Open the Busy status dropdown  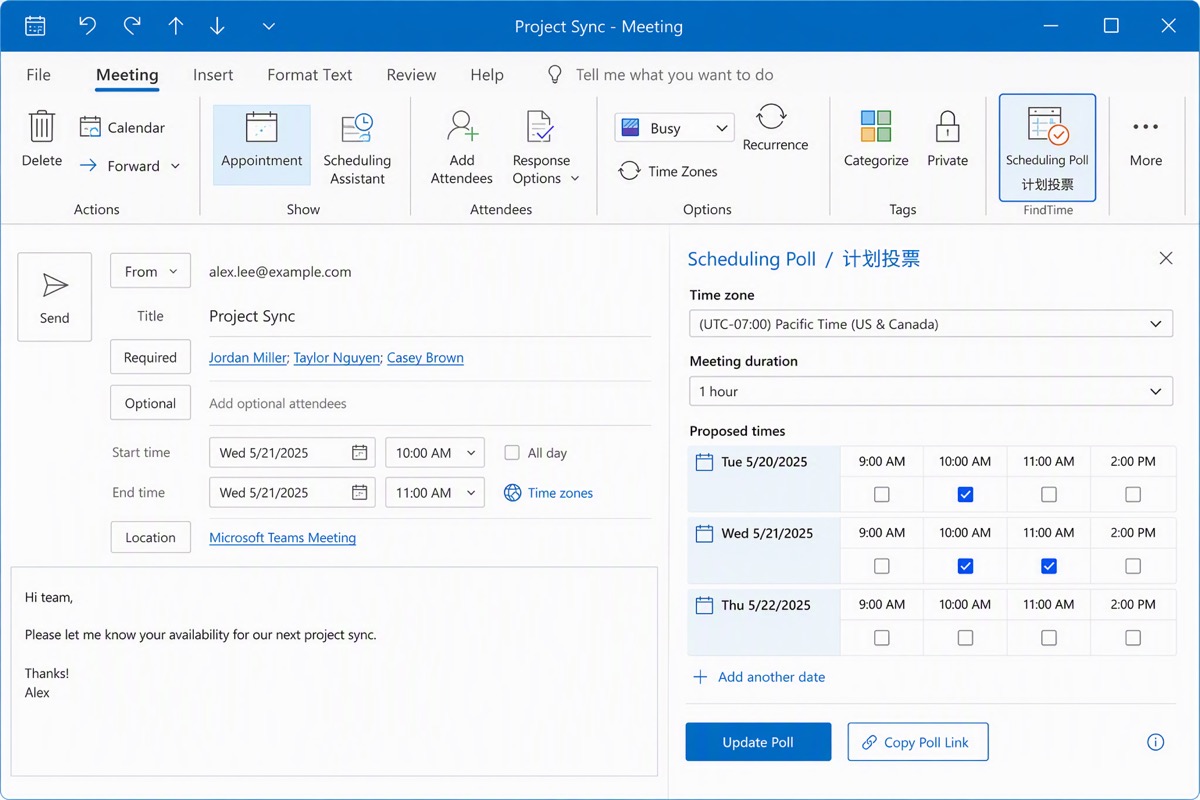[674, 128]
